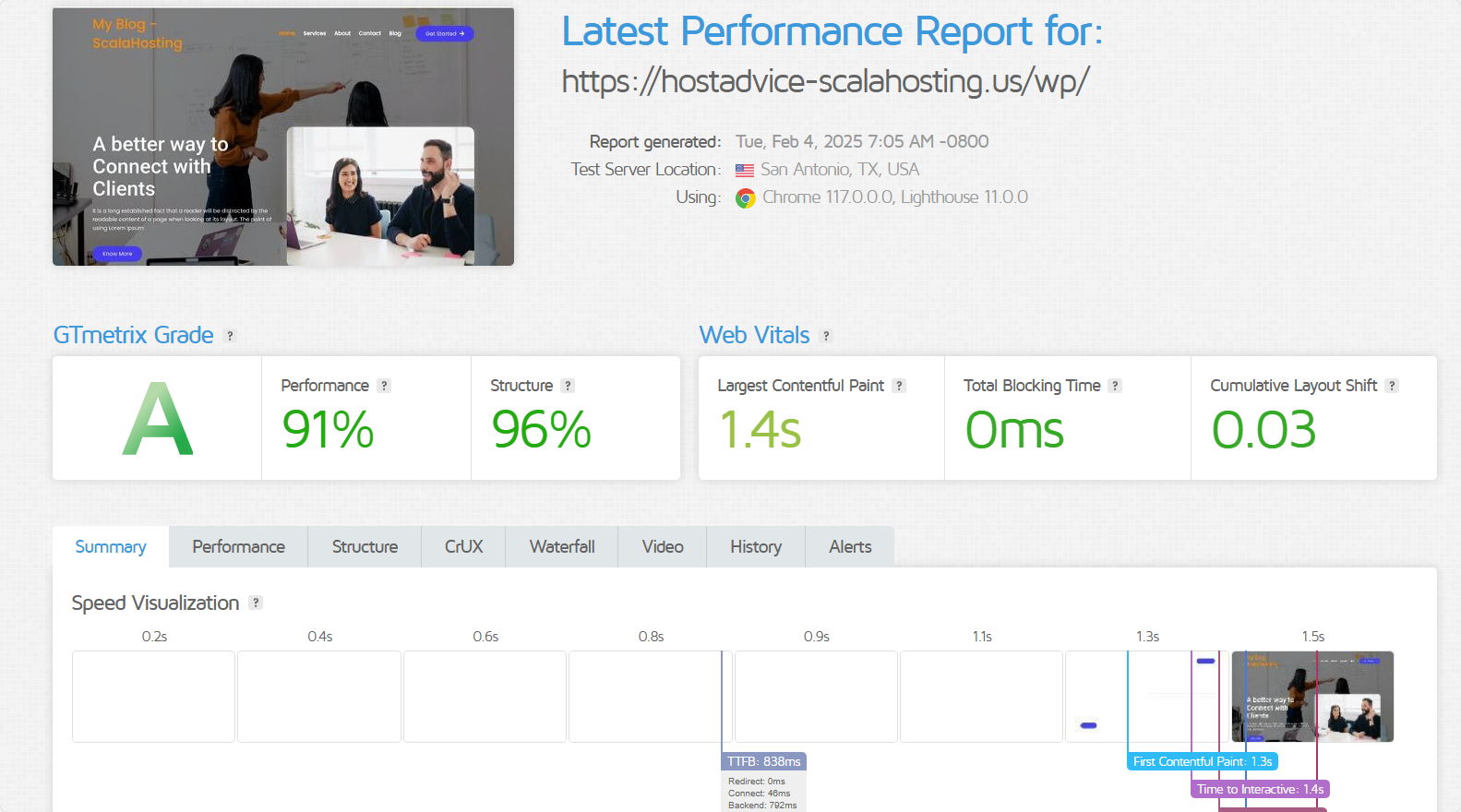
Task: Click the A grade letter
Action: (158, 419)
